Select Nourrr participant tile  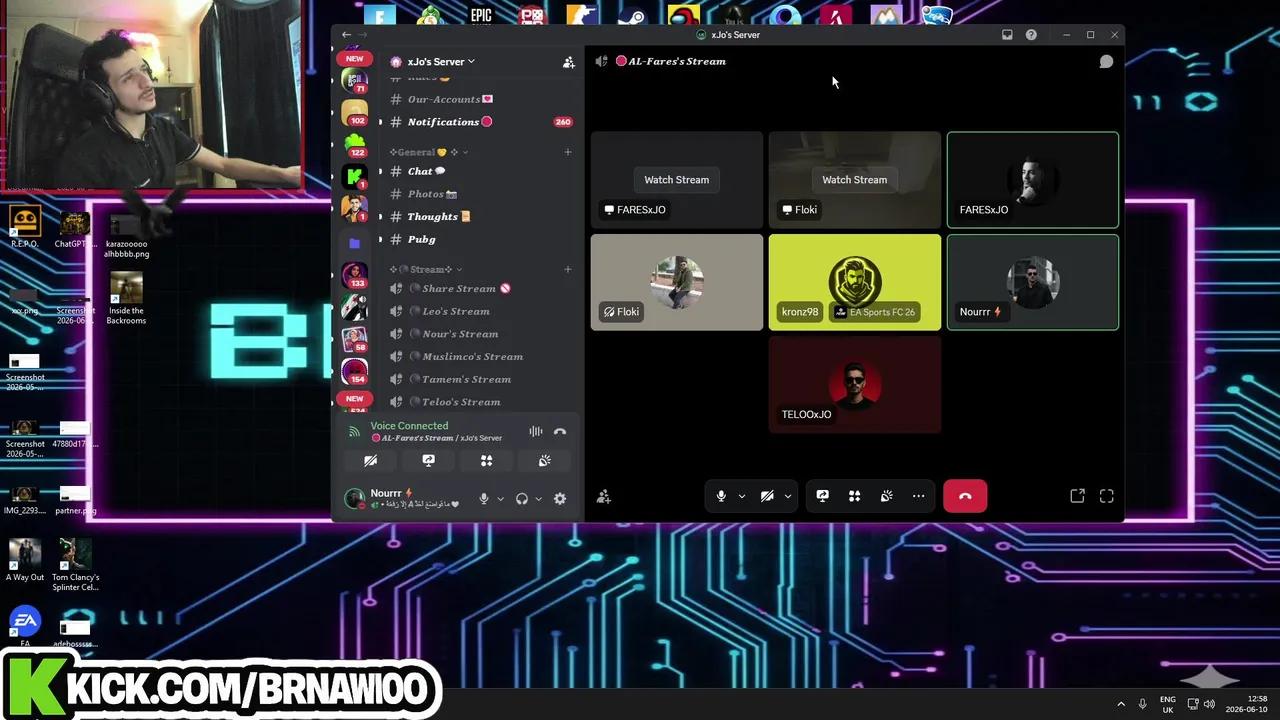(1033, 282)
